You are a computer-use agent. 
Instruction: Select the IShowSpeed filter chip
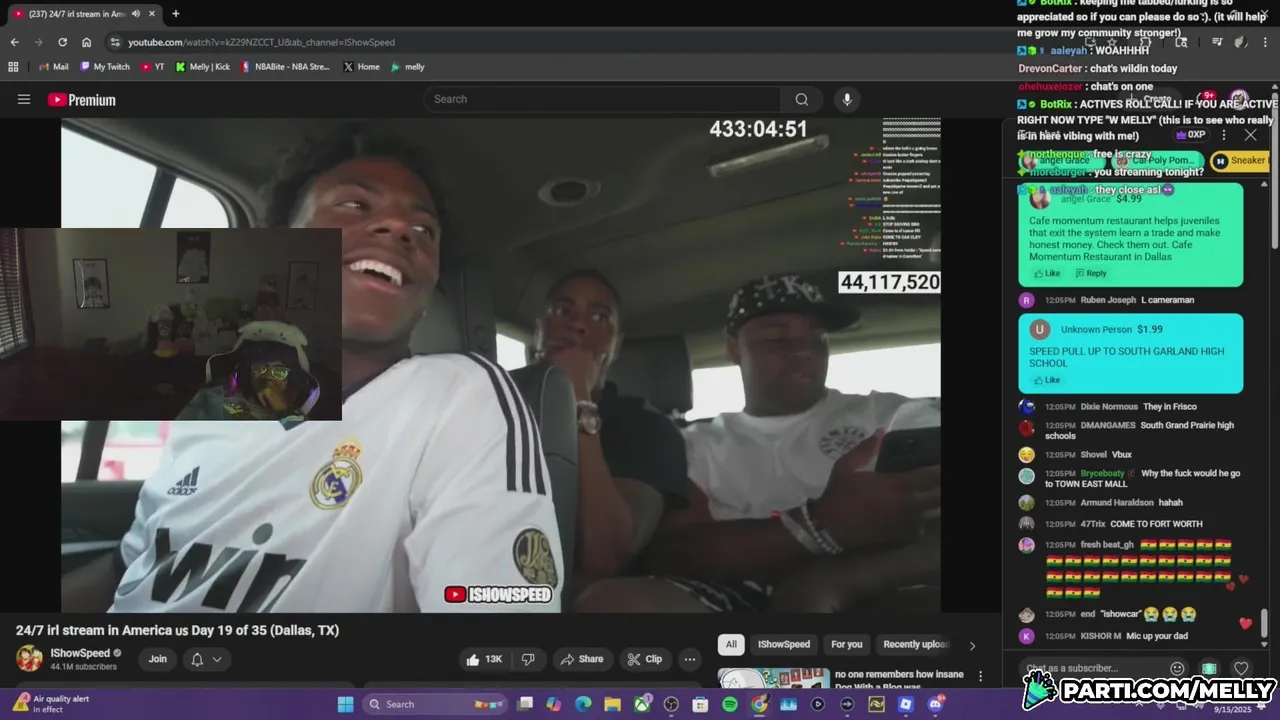click(x=784, y=644)
